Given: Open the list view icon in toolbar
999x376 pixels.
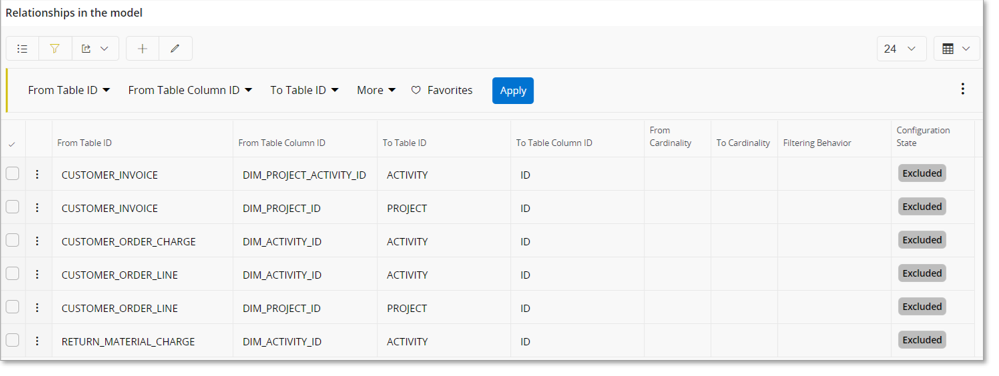Looking at the screenshot, I should (22, 48).
